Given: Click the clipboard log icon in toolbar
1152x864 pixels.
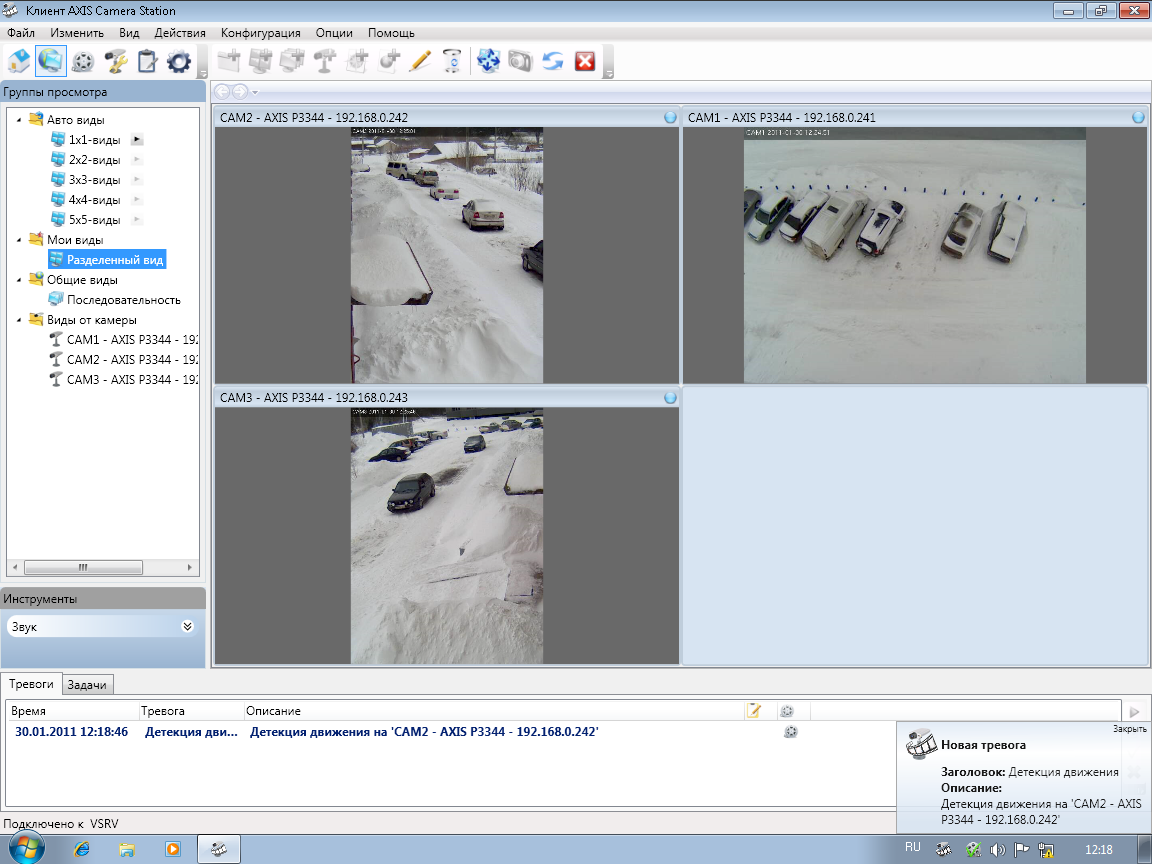Looking at the screenshot, I should [147, 62].
